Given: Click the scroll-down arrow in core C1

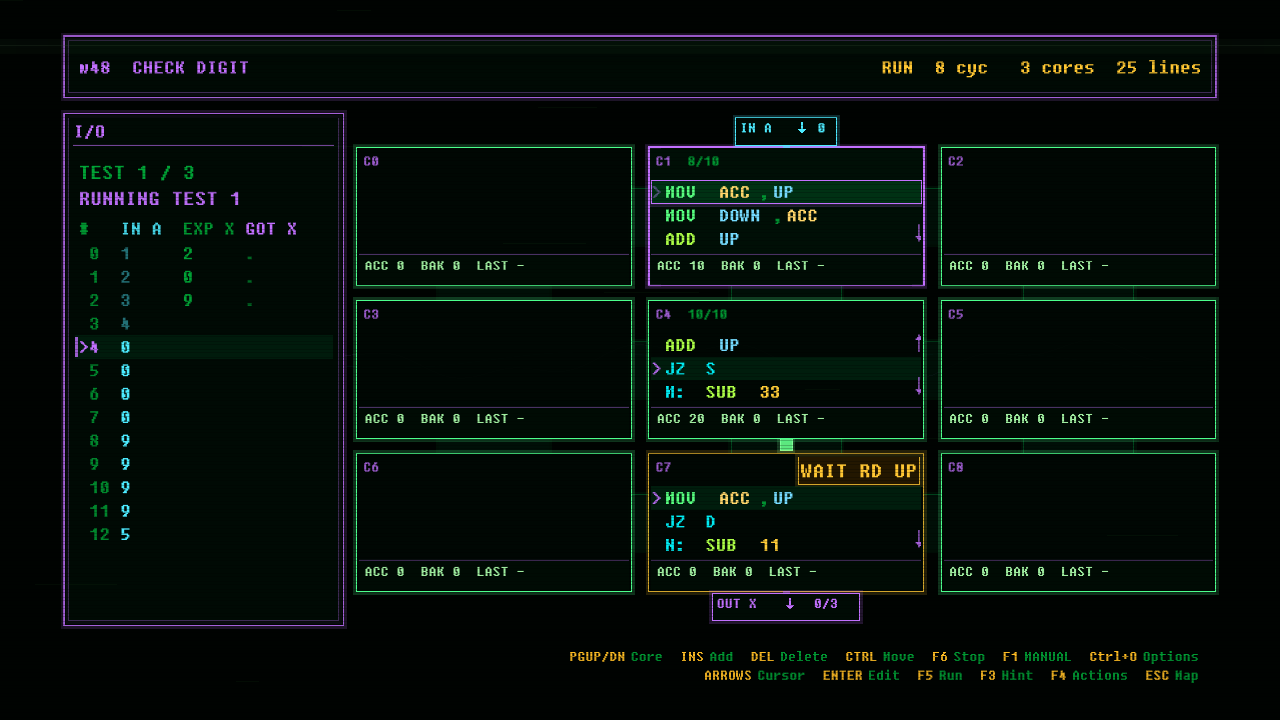Looking at the screenshot, I should coord(918,233).
